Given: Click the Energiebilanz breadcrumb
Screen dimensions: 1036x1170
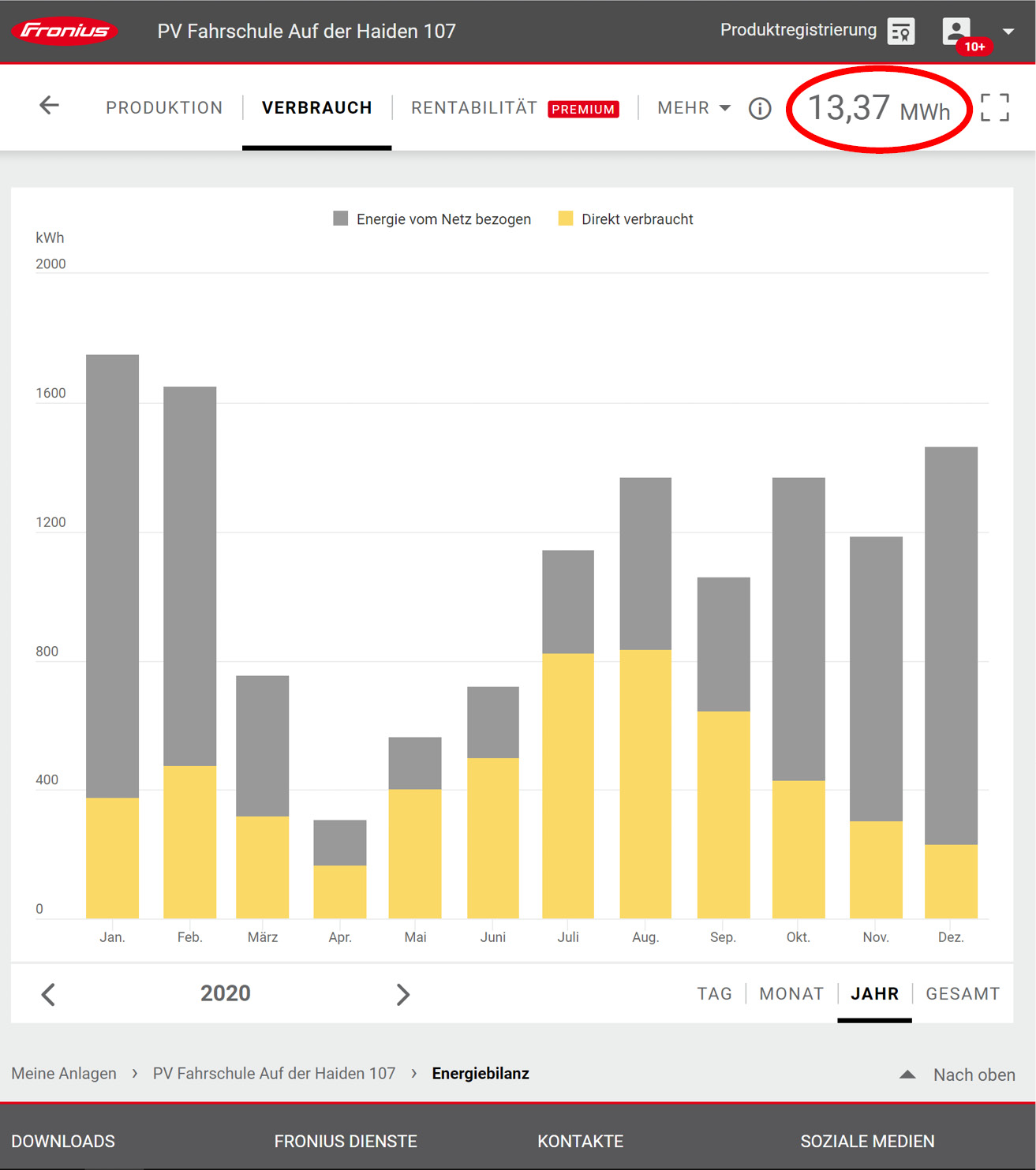Looking at the screenshot, I should point(481,1074).
